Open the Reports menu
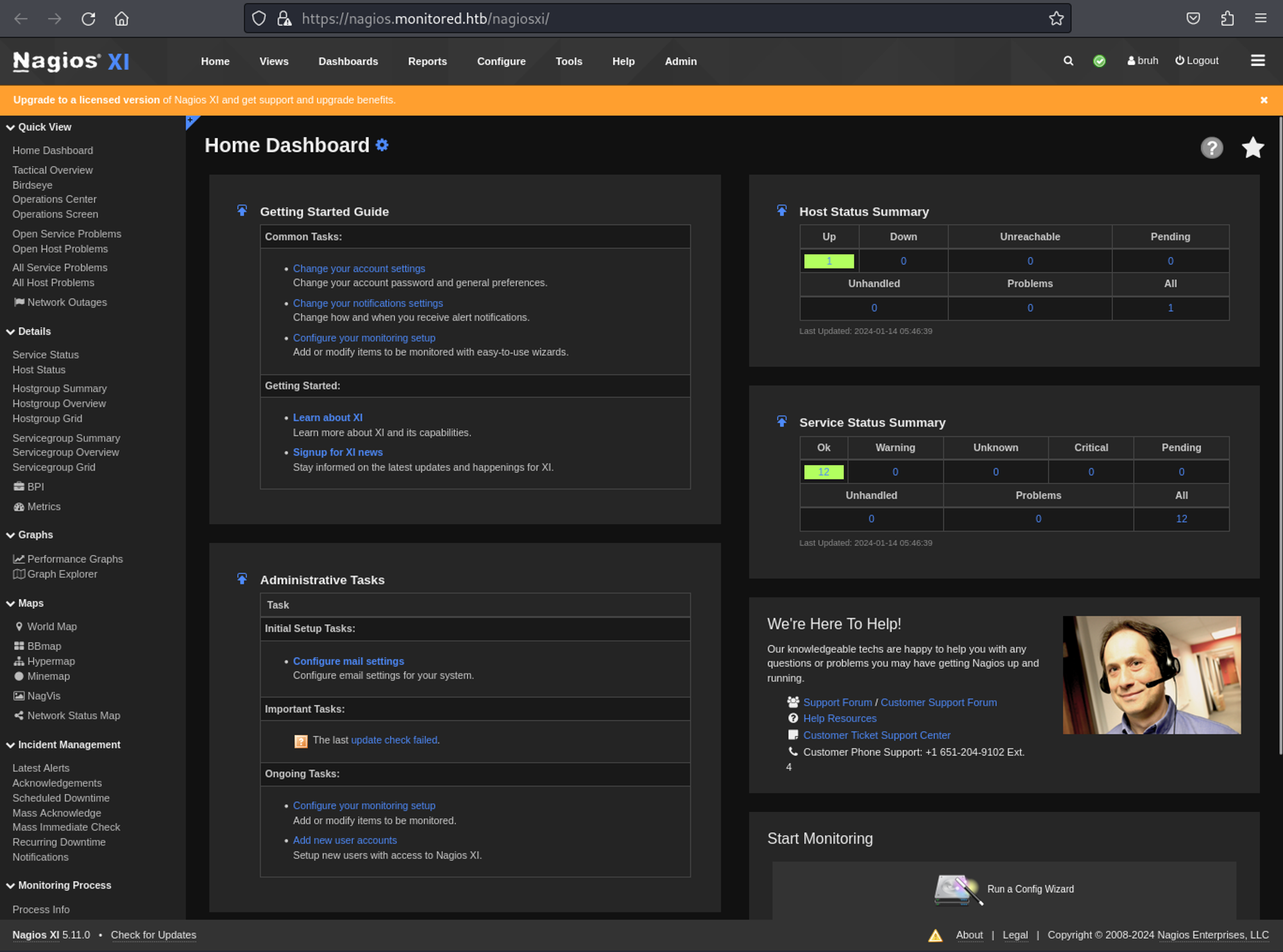Image resolution: width=1283 pixels, height=952 pixels. click(x=427, y=62)
